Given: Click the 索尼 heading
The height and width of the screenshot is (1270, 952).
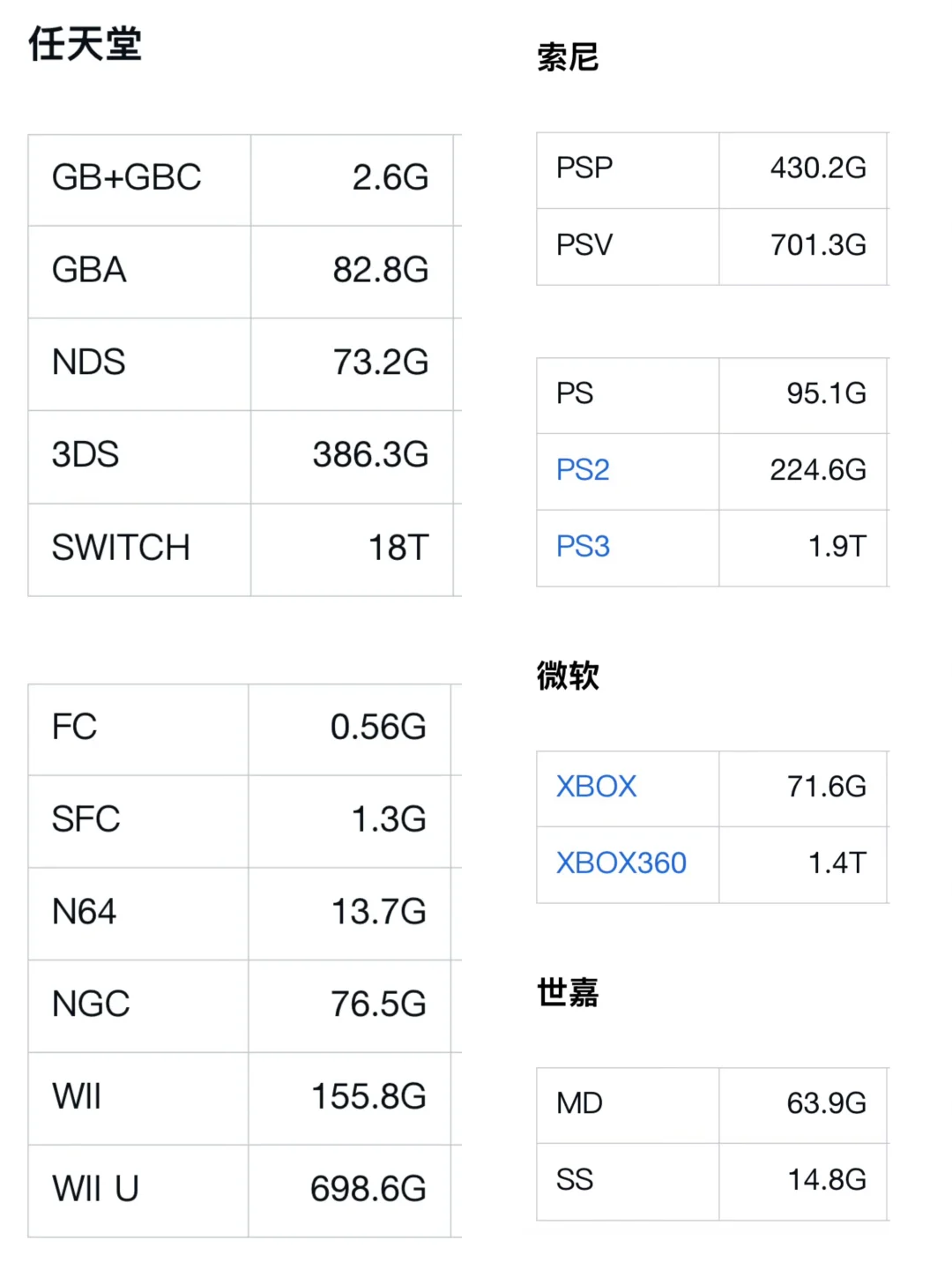Looking at the screenshot, I should click(x=568, y=58).
